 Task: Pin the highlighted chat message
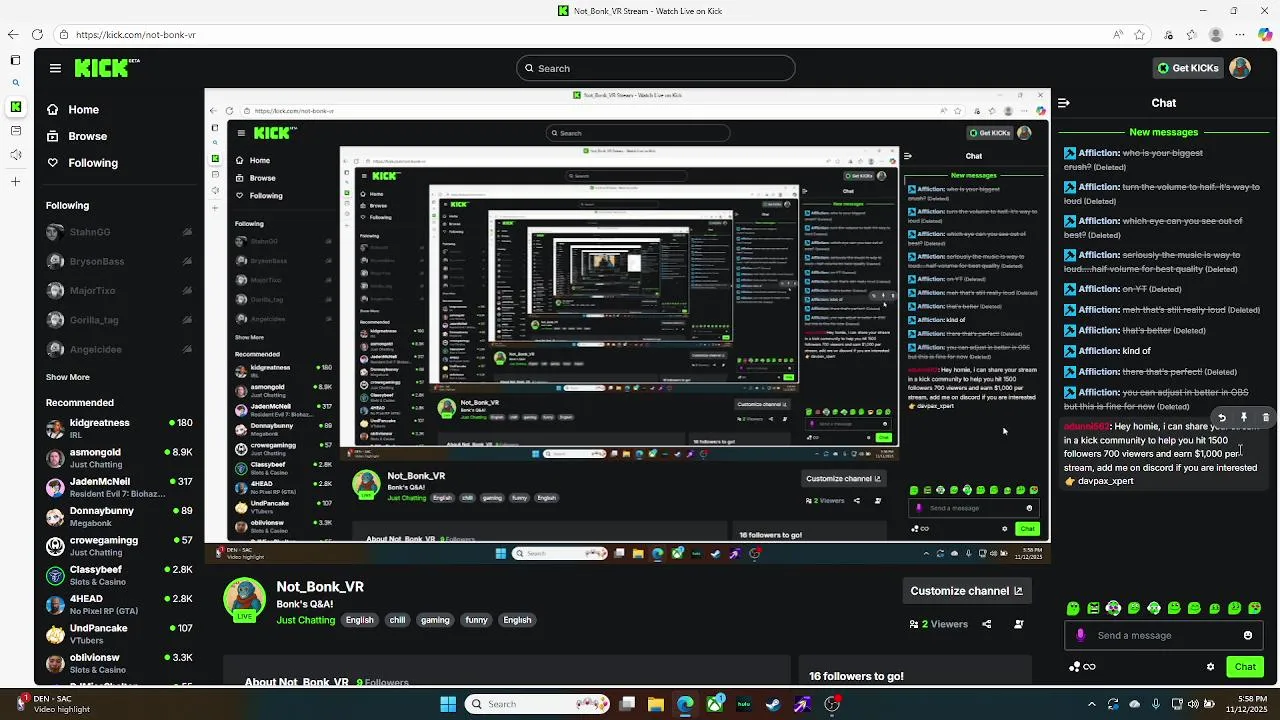click(1244, 418)
